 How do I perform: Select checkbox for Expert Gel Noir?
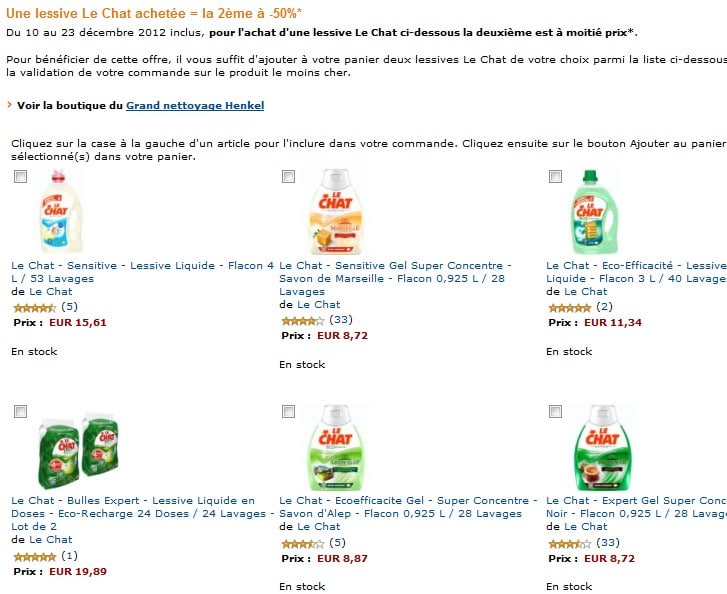(x=555, y=412)
